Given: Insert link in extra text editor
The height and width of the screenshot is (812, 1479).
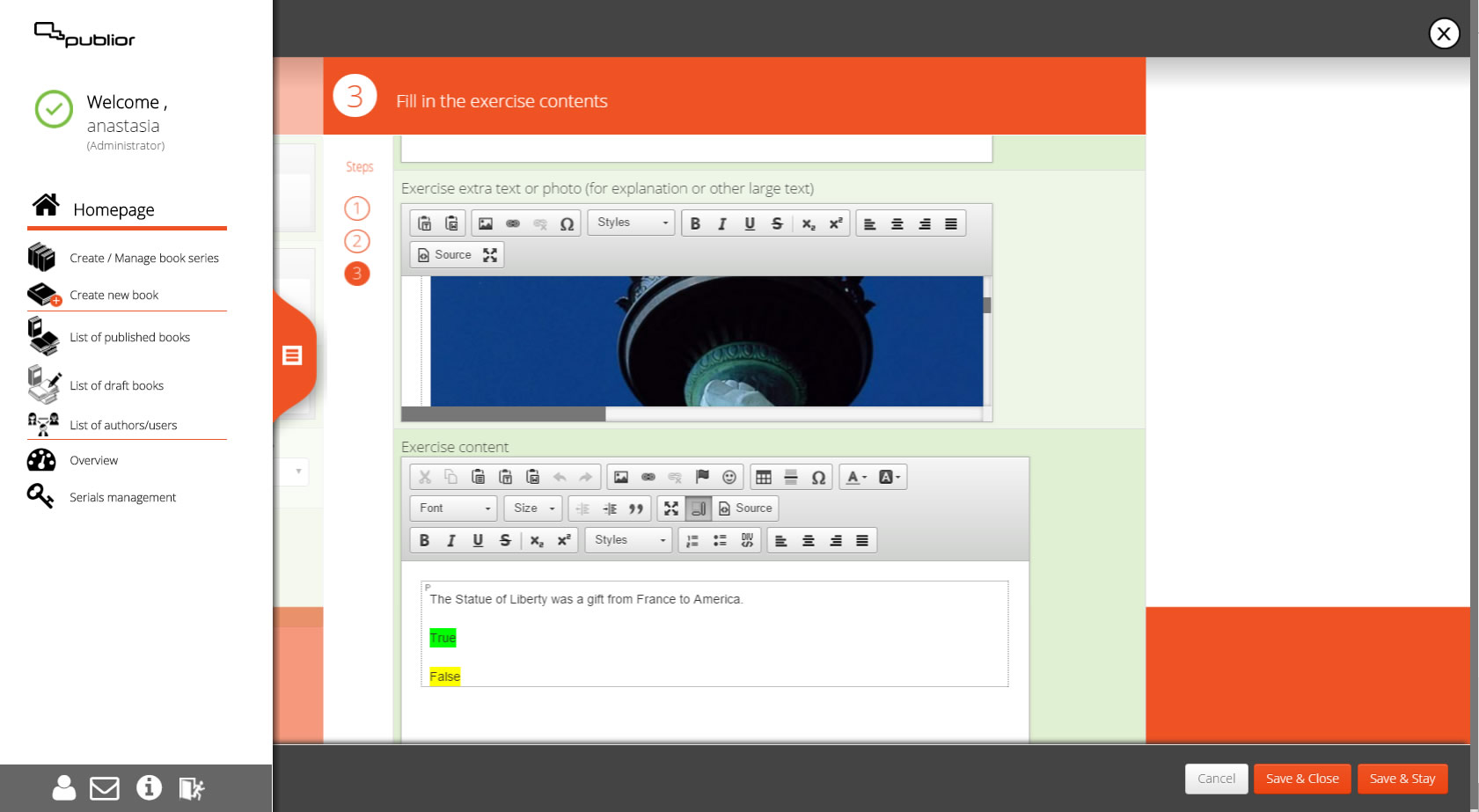Looking at the screenshot, I should 513,223.
